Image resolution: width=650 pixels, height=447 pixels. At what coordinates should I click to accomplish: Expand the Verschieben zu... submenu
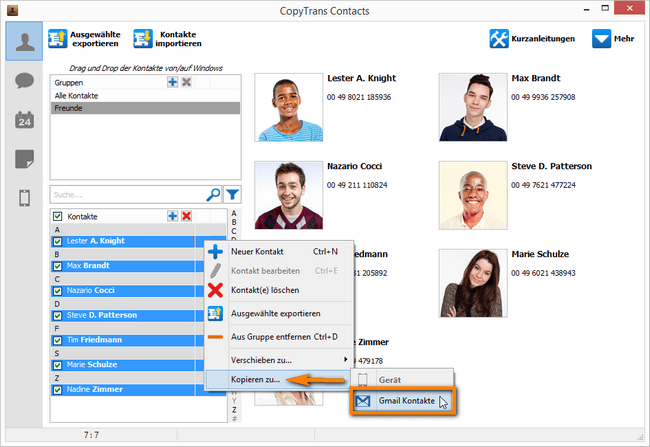(x=279, y=360)
